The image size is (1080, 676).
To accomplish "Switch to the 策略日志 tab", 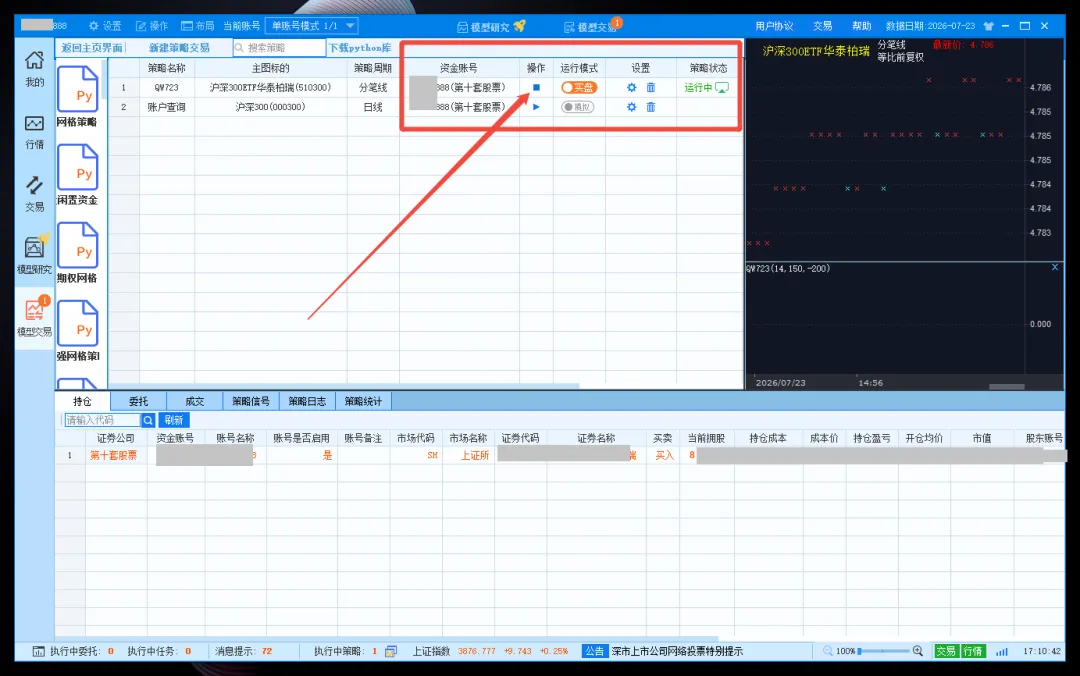I will point(307,401).
